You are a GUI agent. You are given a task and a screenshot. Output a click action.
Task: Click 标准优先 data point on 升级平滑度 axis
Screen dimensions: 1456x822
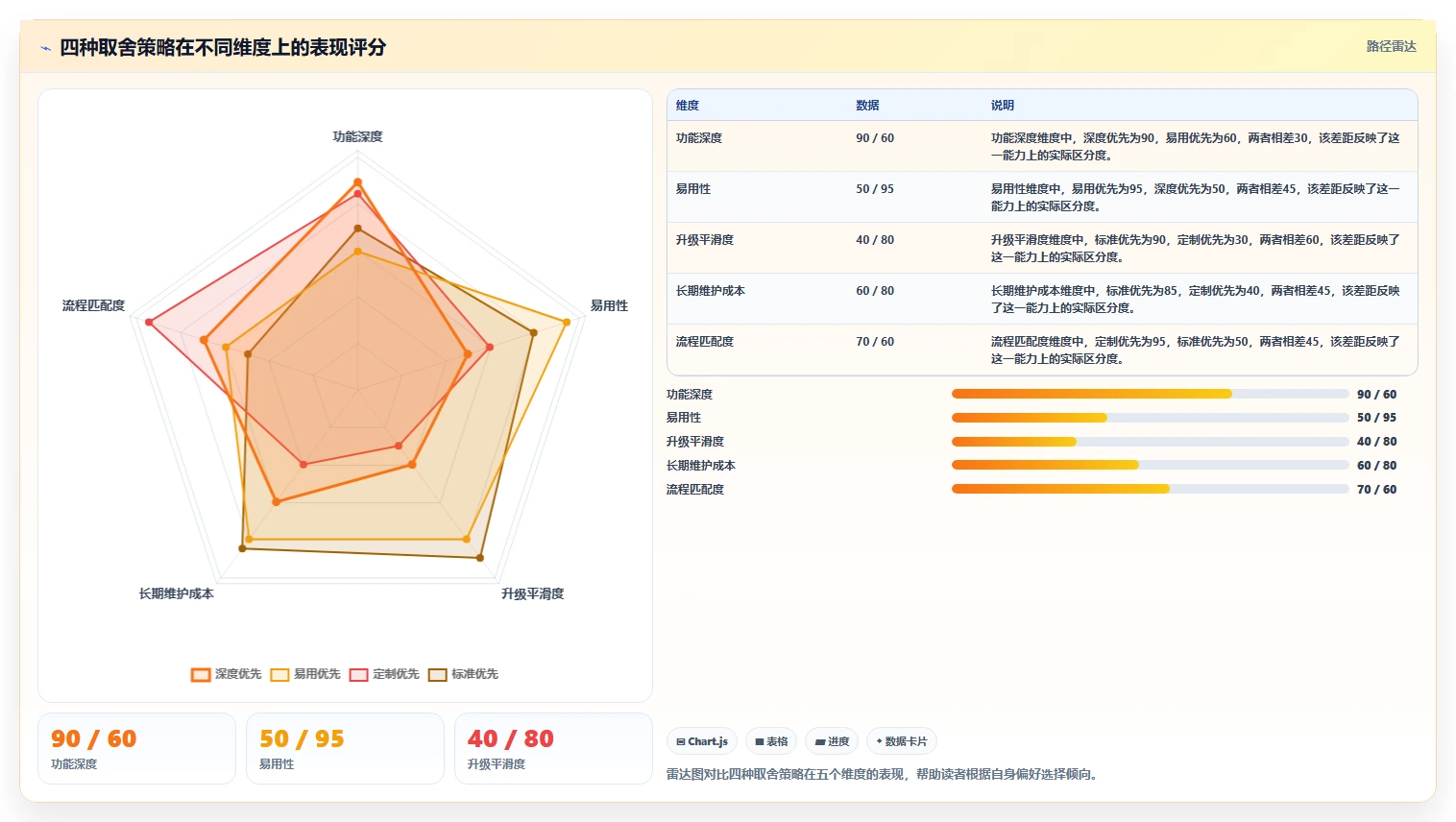(x=480, y=558)
